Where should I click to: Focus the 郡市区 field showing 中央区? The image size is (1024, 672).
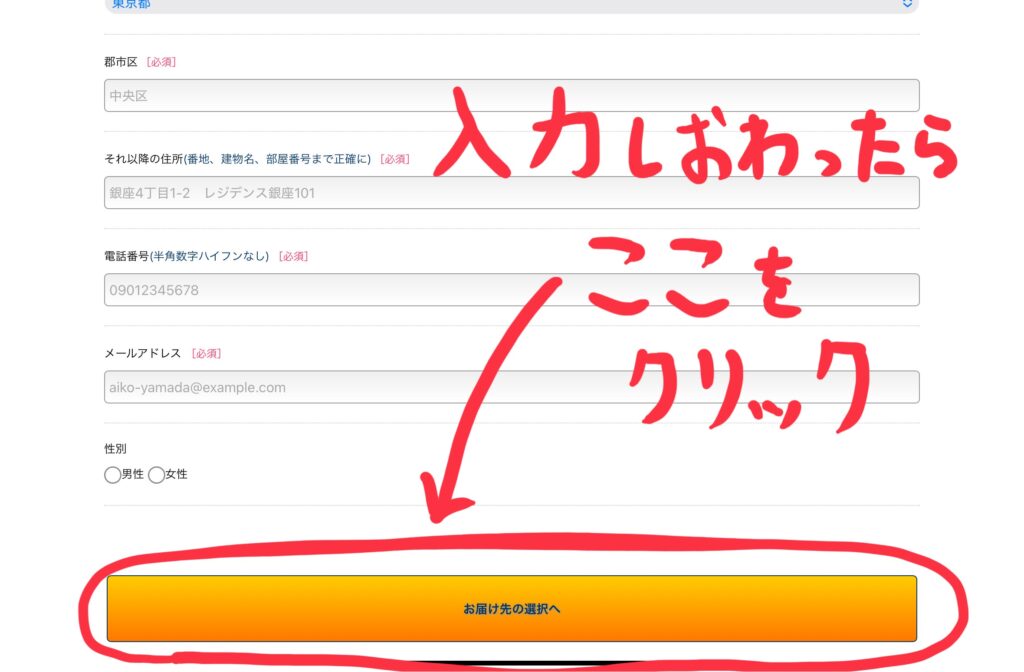coord(511,96)
